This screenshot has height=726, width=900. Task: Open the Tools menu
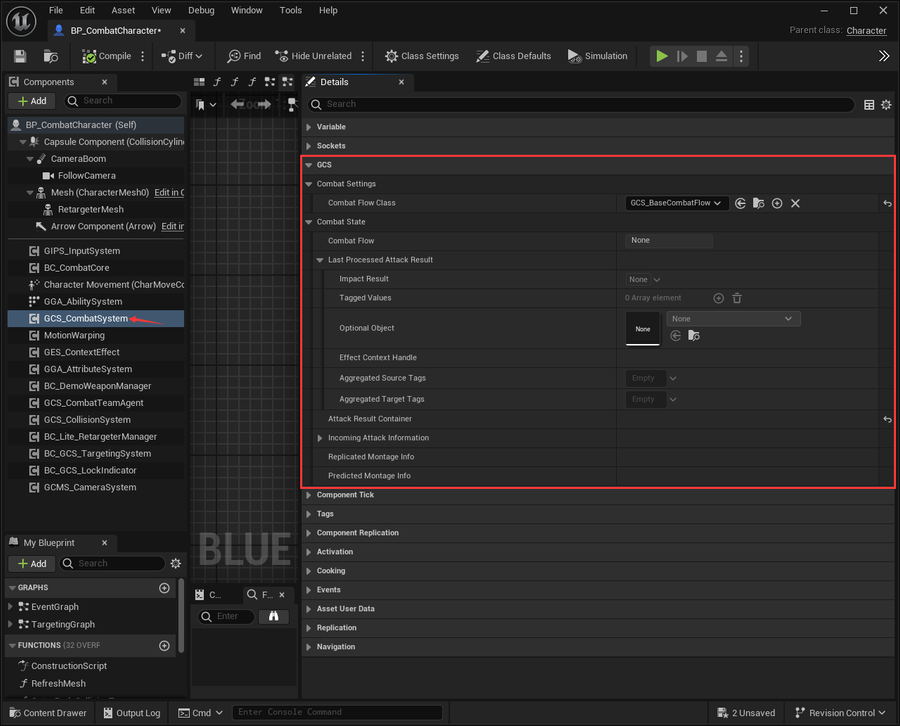click(x=290, y=10)
